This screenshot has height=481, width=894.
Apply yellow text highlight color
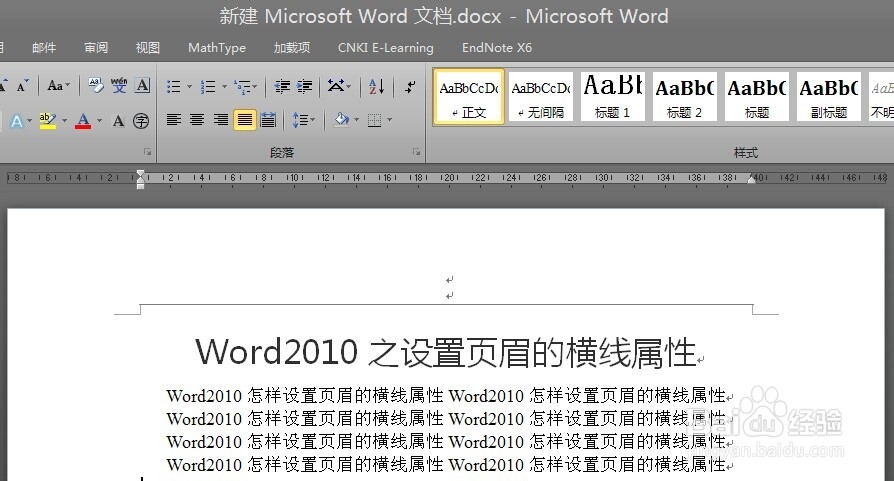pyautogui.click(x=48, y=121)
